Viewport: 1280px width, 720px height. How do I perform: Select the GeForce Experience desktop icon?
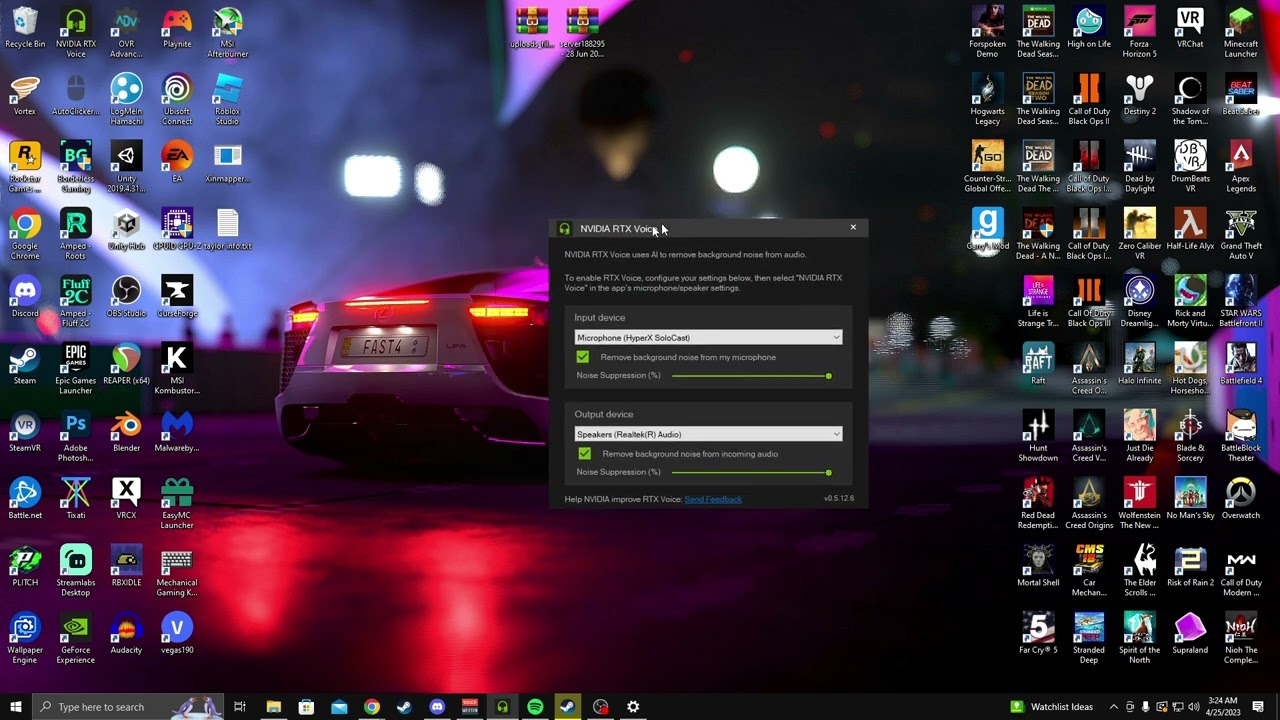(x=76, y=637)
